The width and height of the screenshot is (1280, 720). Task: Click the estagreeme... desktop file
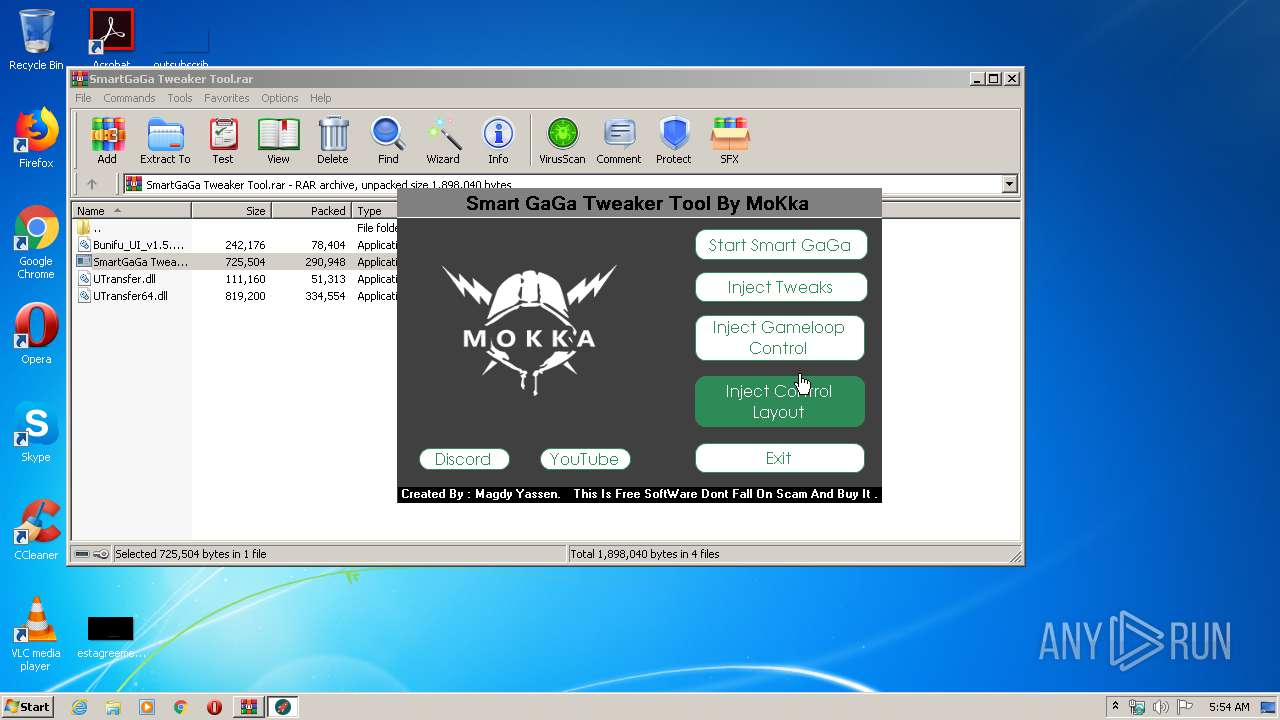(111, 636)
